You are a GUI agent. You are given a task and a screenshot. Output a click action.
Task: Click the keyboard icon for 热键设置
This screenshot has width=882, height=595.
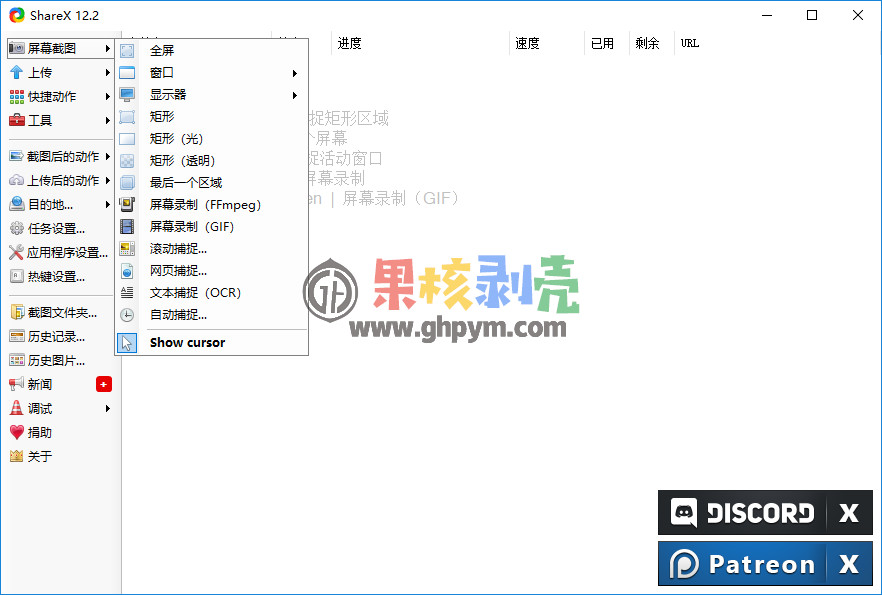point(17,276)
